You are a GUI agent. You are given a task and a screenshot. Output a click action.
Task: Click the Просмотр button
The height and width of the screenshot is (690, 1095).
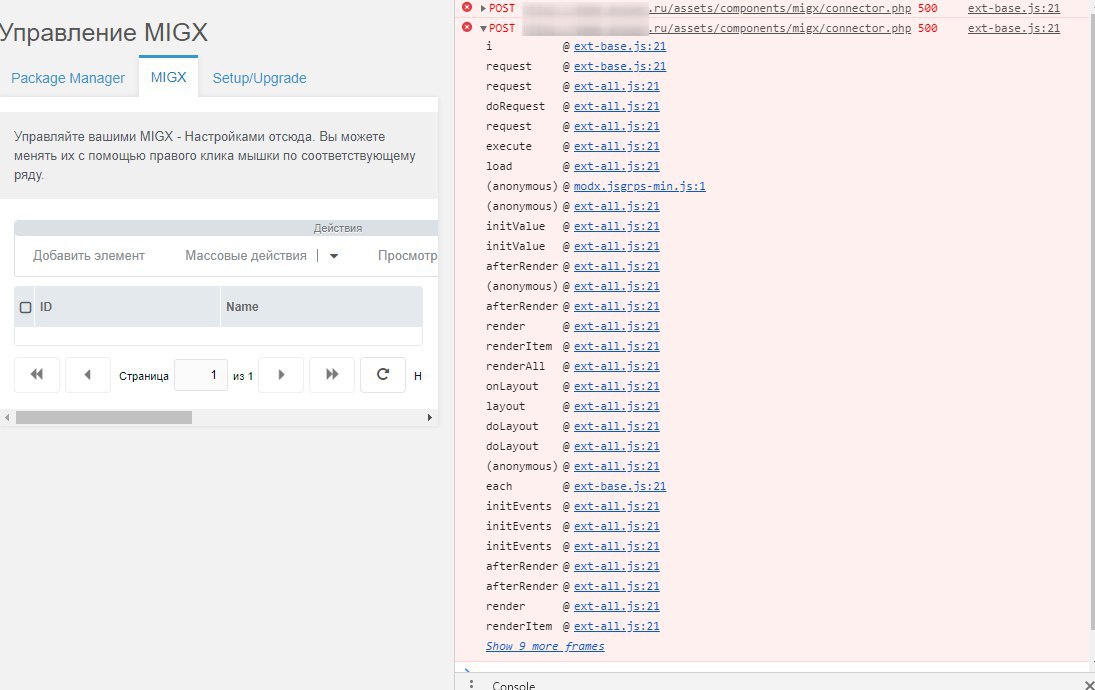click(x=407, y=256)
